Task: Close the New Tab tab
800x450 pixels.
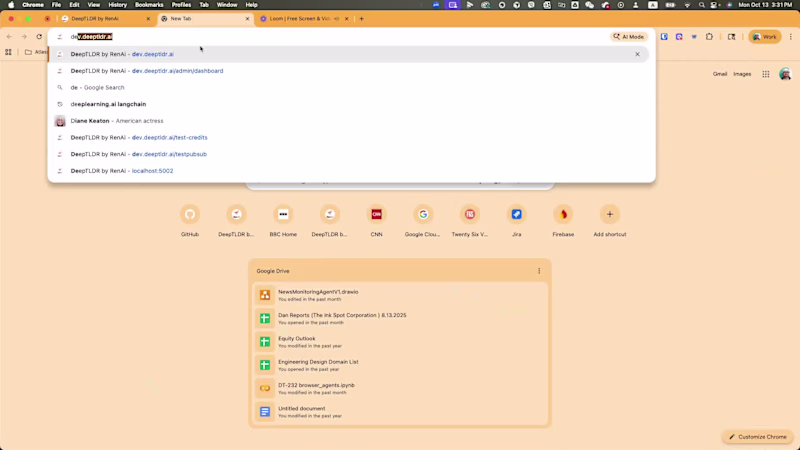Action: tap(247, 18)
